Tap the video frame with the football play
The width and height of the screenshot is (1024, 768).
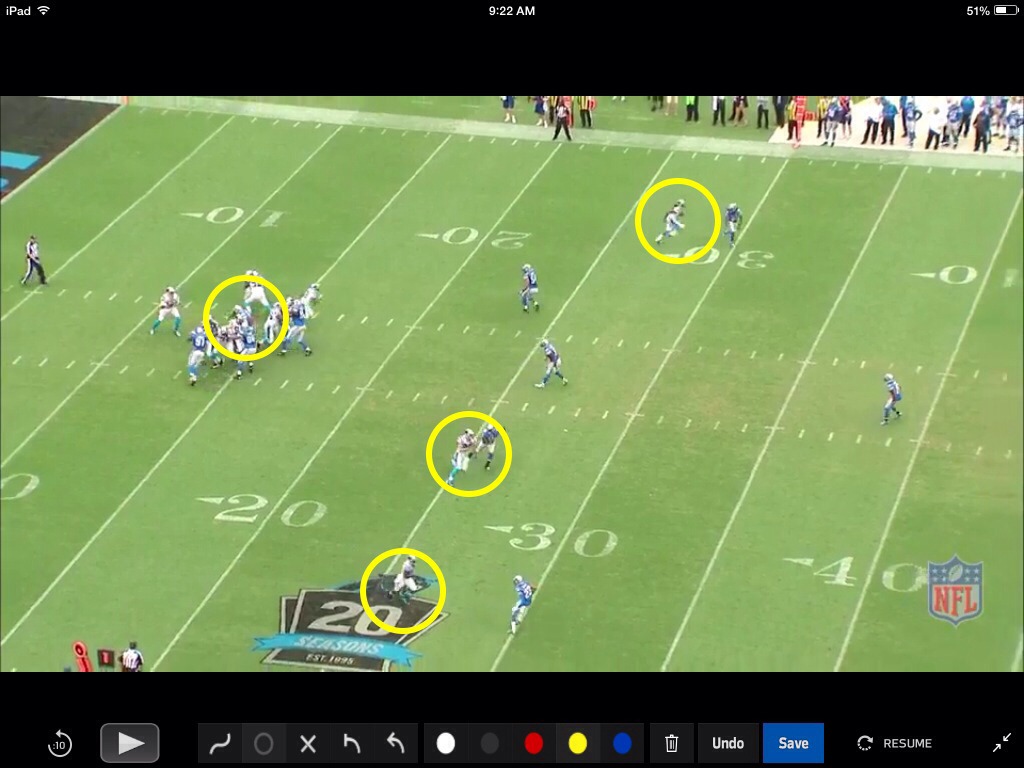(512, 384)
